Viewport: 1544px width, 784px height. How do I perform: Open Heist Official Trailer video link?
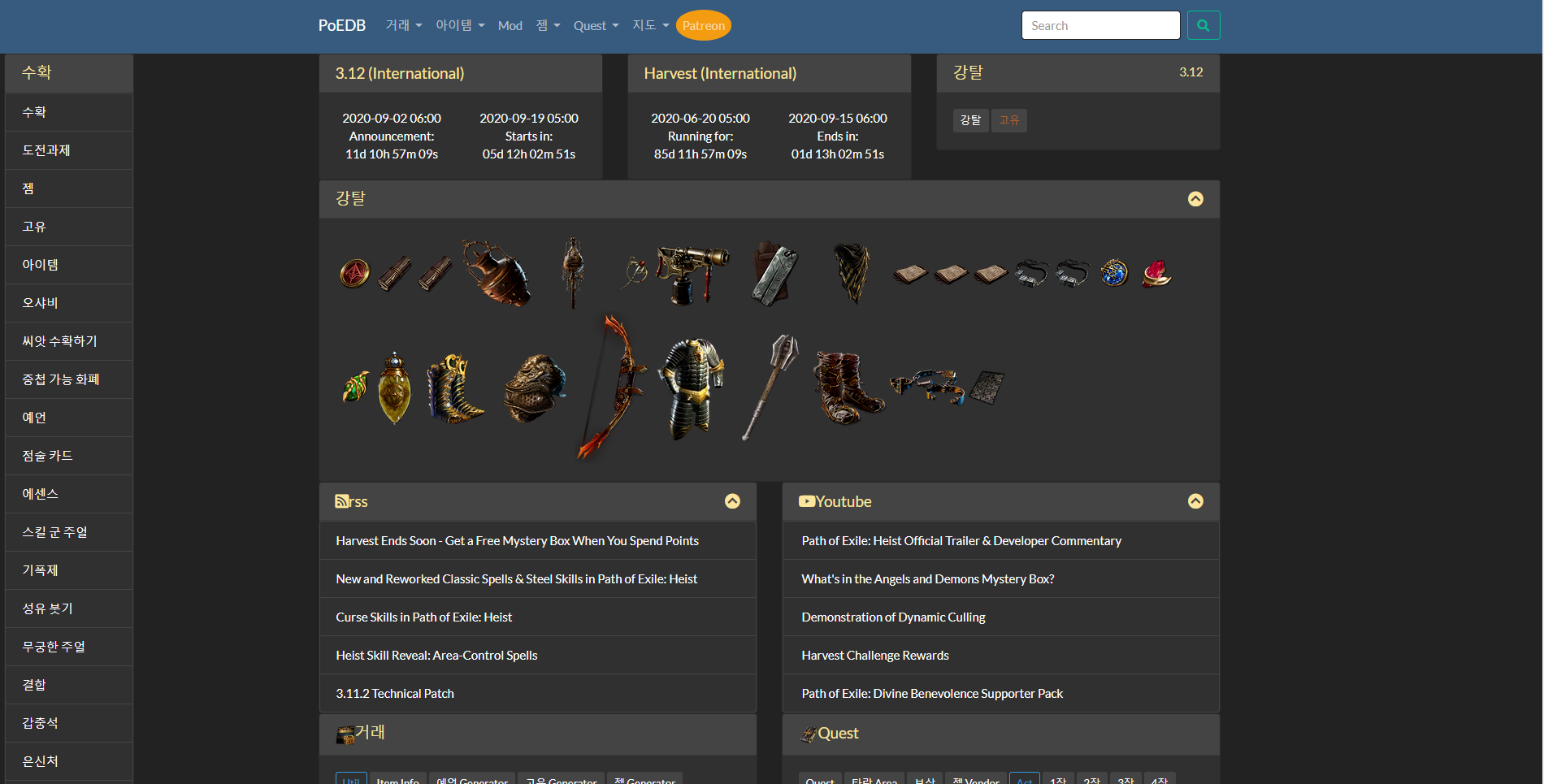coord(961,541)
